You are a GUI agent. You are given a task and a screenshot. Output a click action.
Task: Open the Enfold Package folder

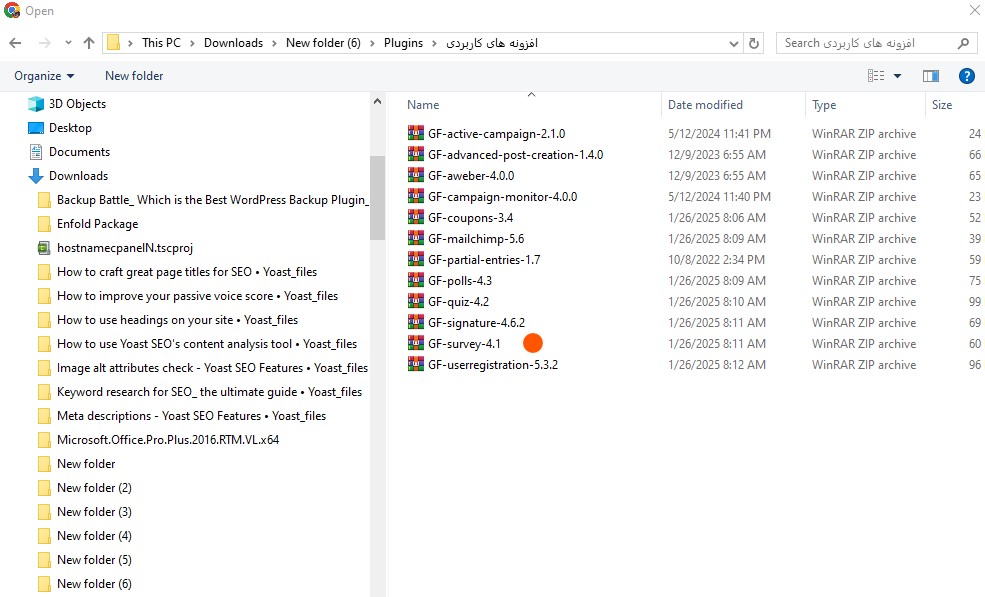pyautogui.click(x=97, y=224)
